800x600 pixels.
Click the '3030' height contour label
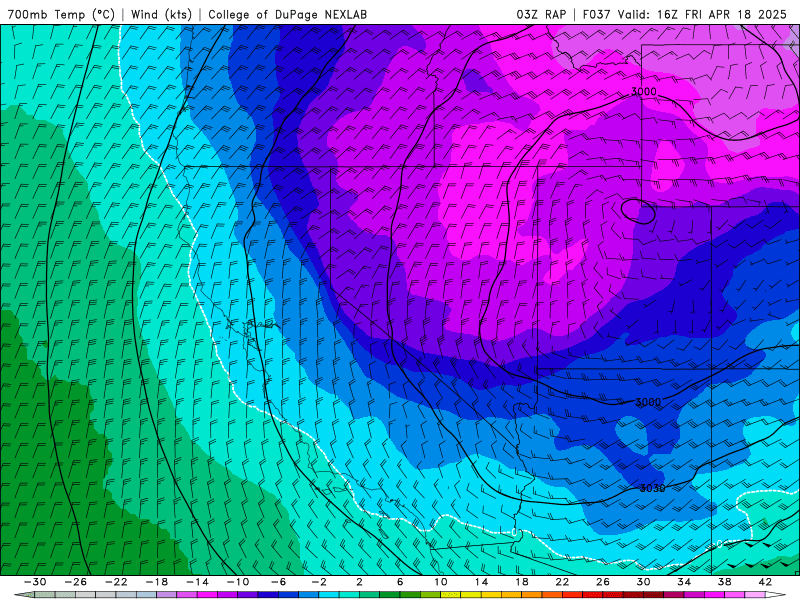[x=652, y=488]
